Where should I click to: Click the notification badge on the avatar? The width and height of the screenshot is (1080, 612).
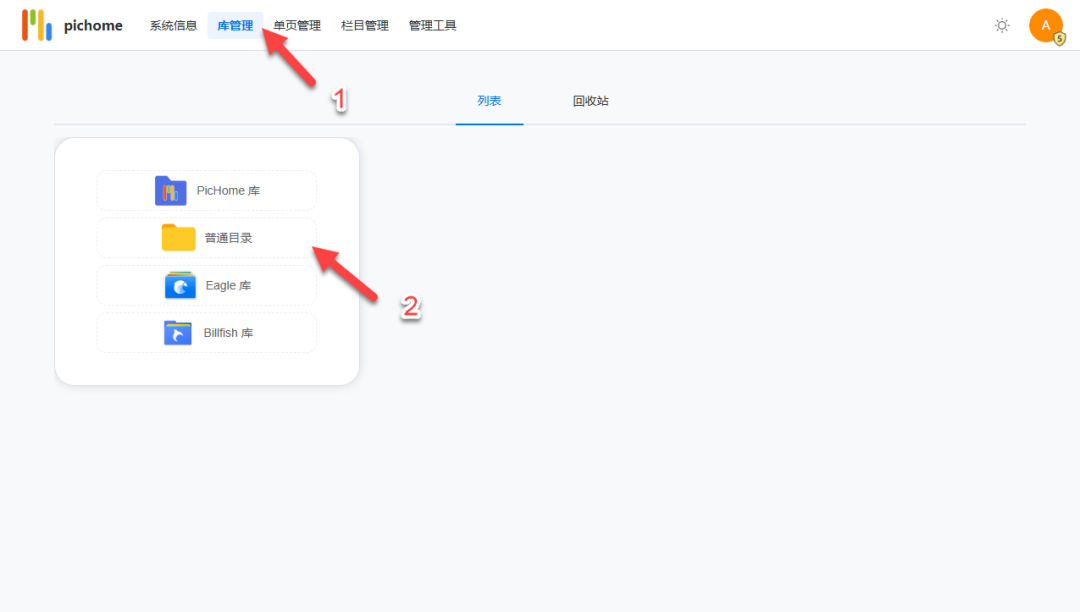point(1058,38)
